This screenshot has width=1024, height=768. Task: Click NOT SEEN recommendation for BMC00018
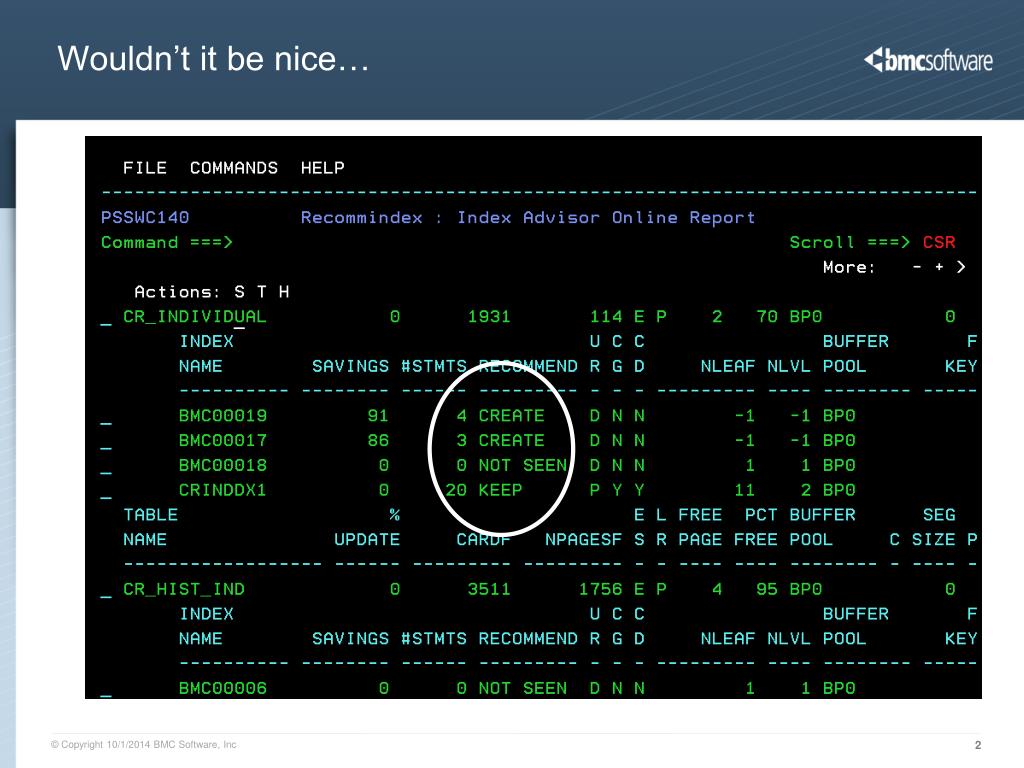tap(522, 465)
